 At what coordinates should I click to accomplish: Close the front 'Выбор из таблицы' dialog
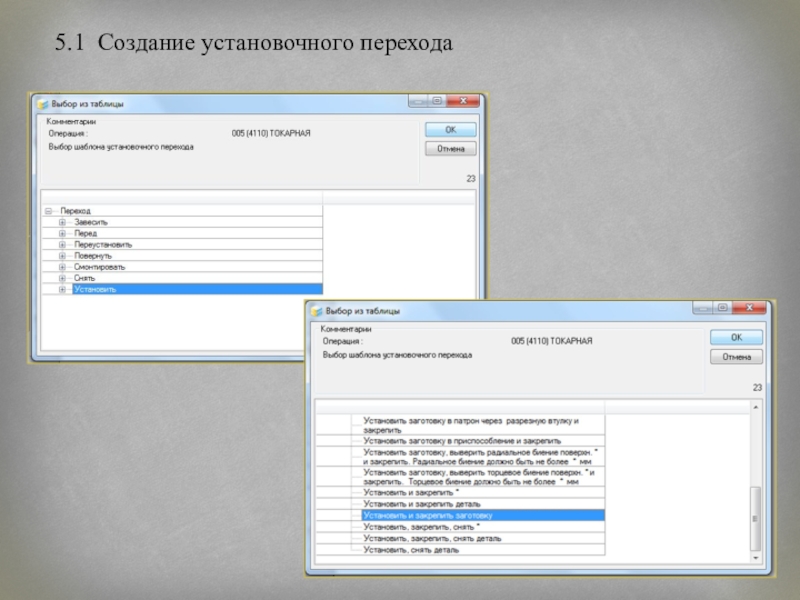point(749,309)
